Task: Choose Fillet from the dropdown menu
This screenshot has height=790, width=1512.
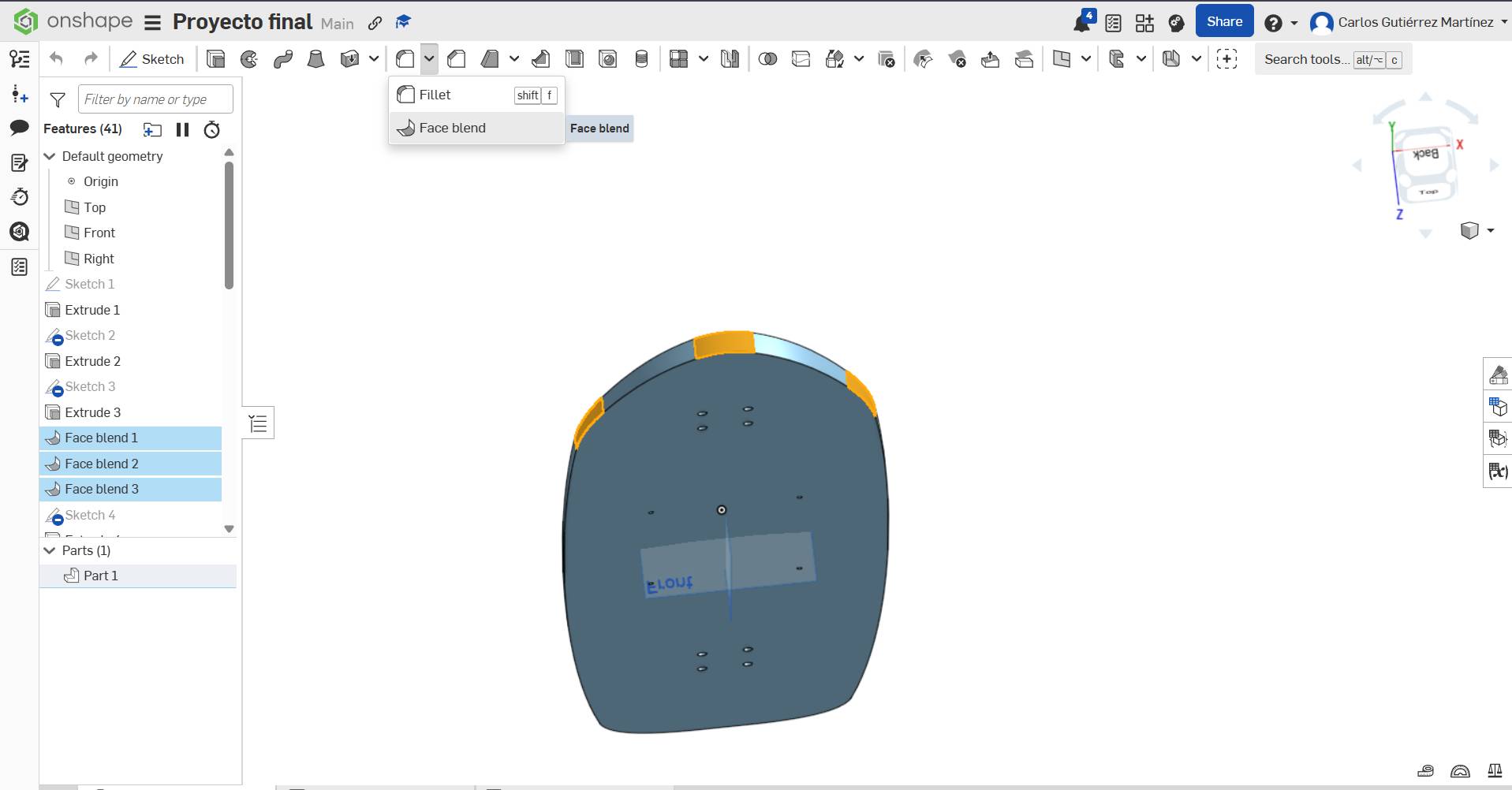Action: click(x=476, y=95)
